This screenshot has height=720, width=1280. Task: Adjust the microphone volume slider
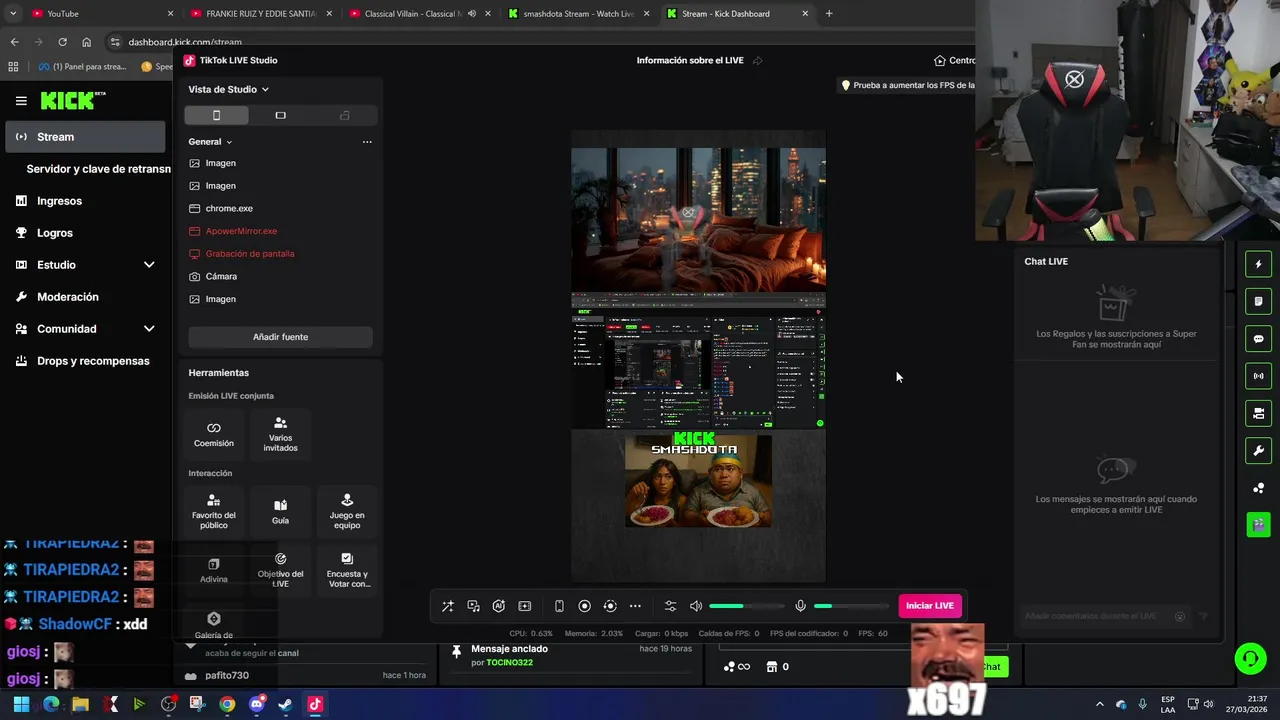(x=851, y=606)
